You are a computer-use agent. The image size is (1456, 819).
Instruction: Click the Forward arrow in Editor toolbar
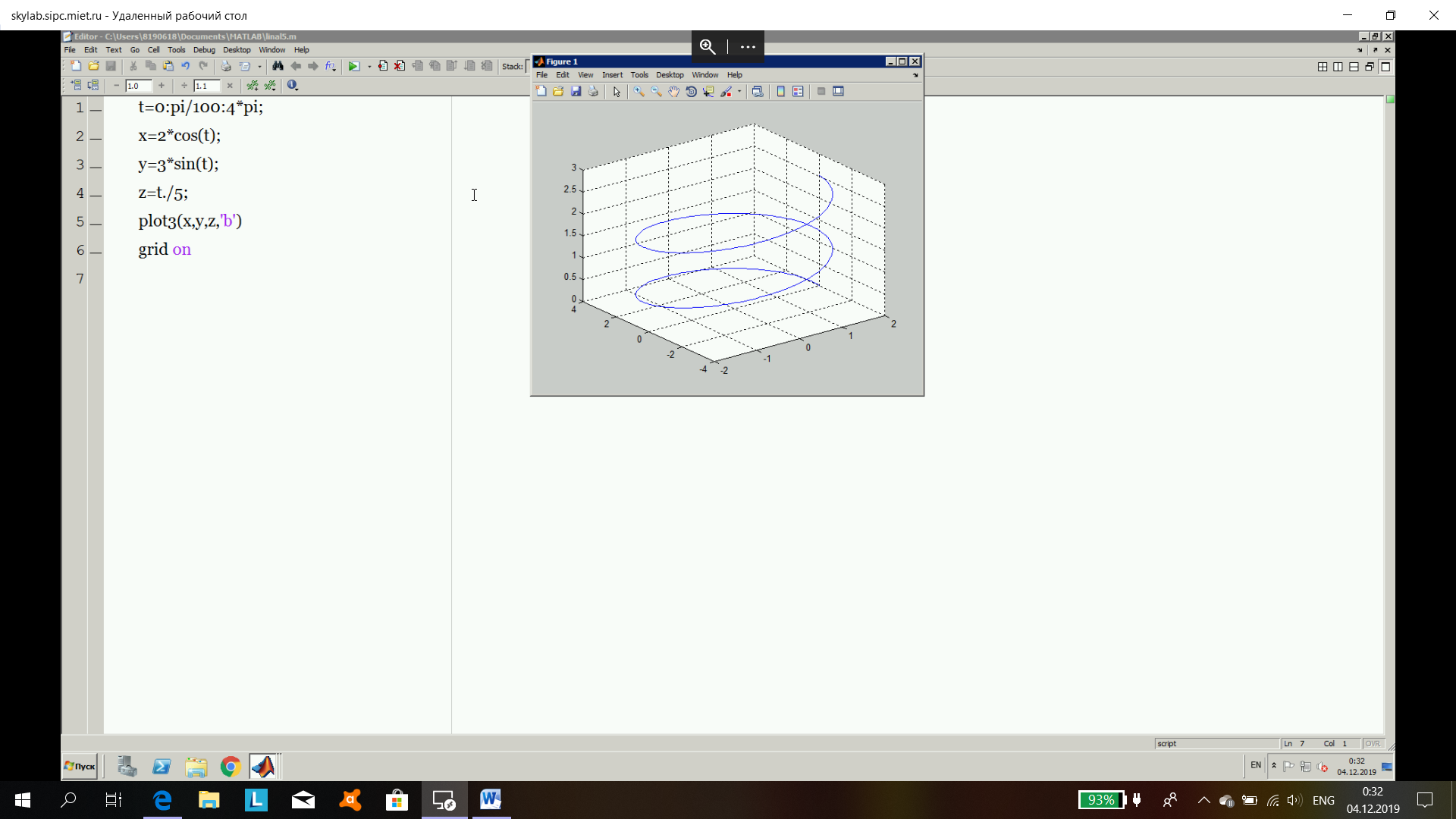pyautogui.click(x=313, y=66)
